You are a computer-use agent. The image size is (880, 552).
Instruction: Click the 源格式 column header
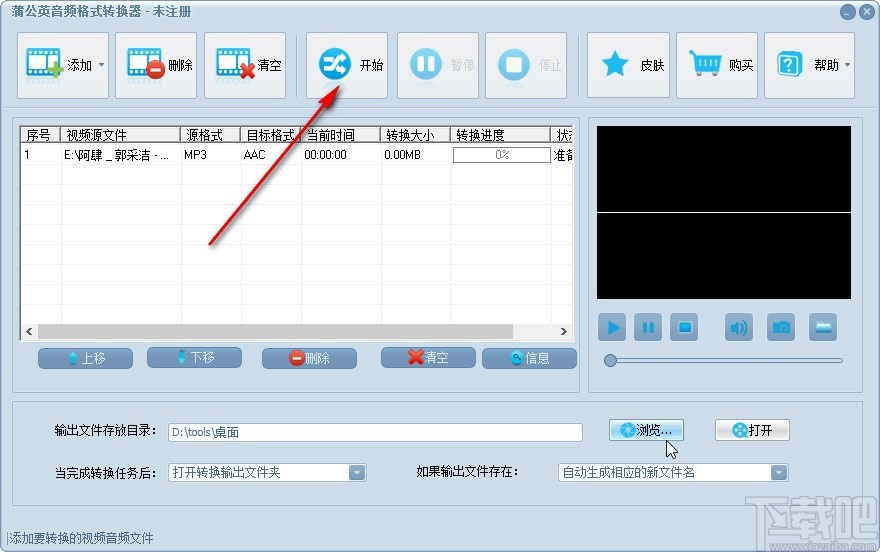(210, 135)
